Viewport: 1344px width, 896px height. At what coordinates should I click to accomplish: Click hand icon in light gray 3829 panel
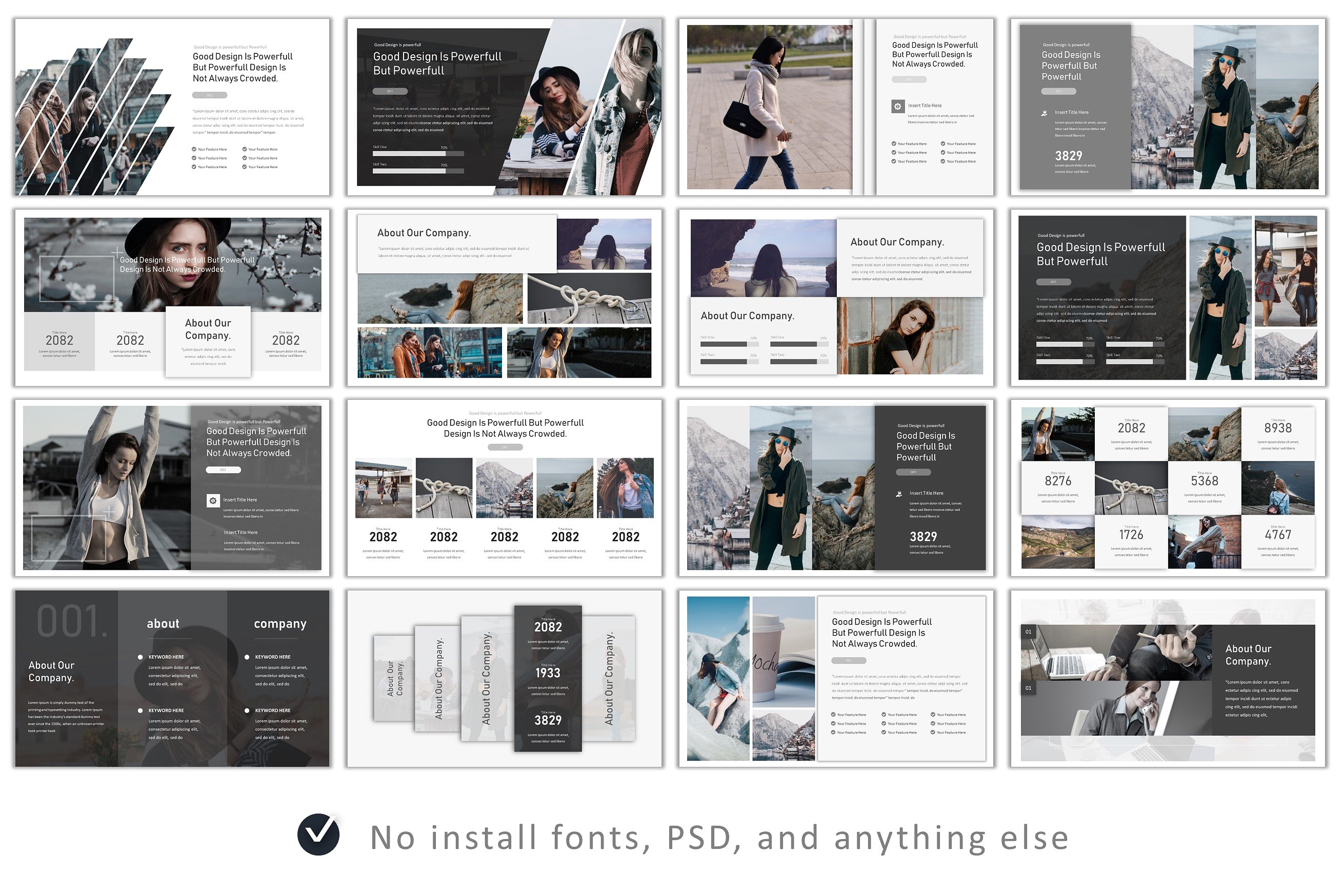click(1044, 113)
